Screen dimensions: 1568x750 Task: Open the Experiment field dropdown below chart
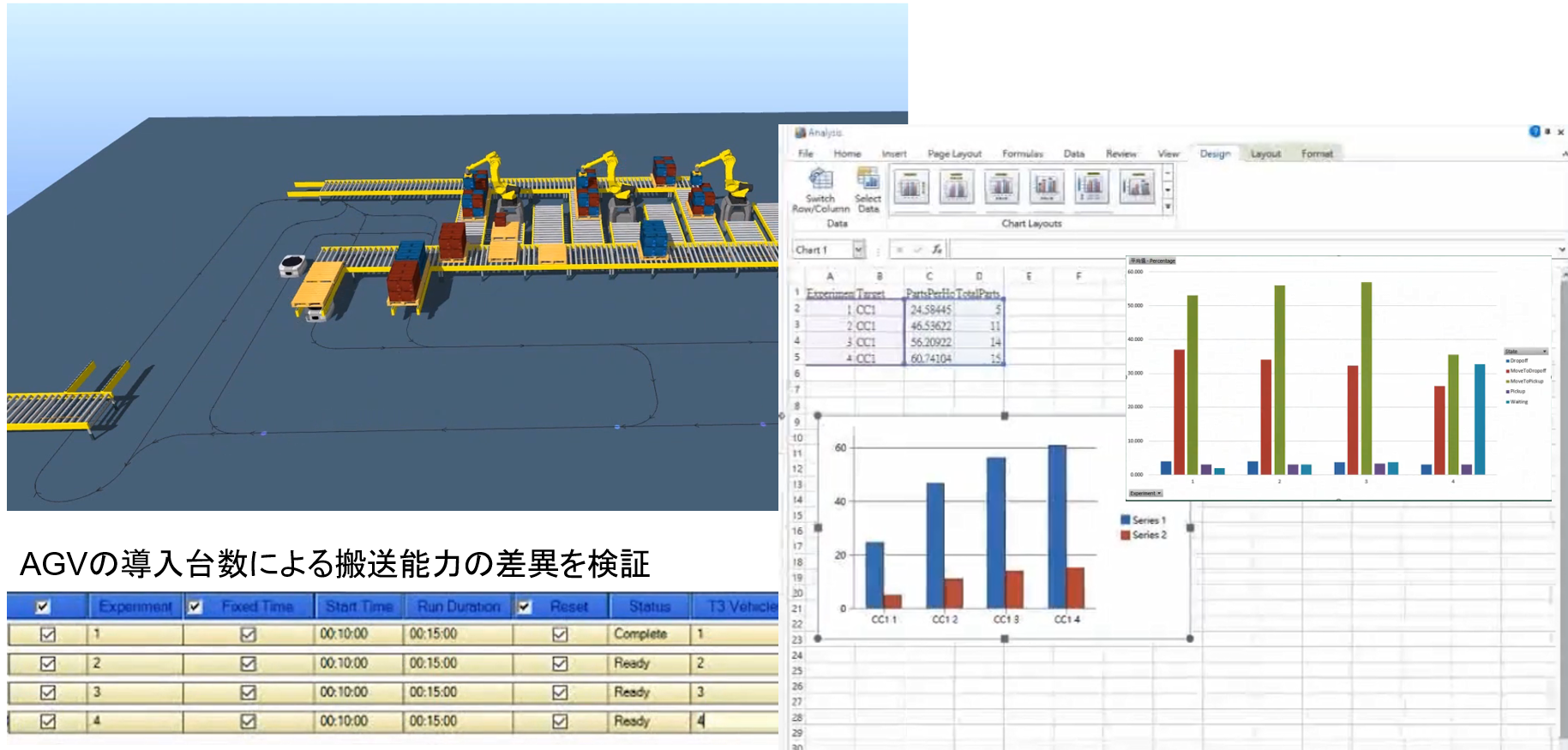[x=1159, y=494]
